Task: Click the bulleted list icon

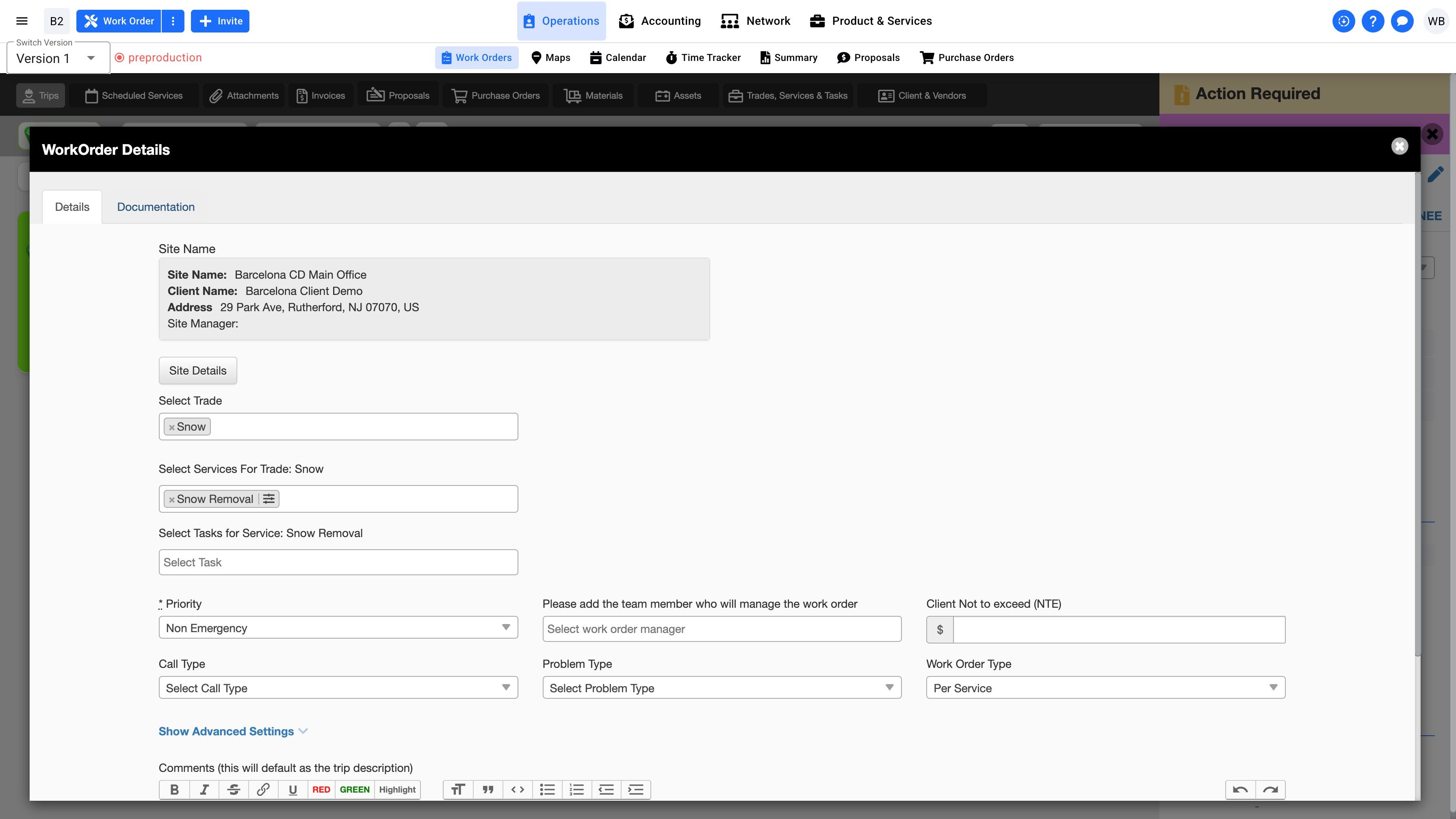Action: tap(547, 790)
